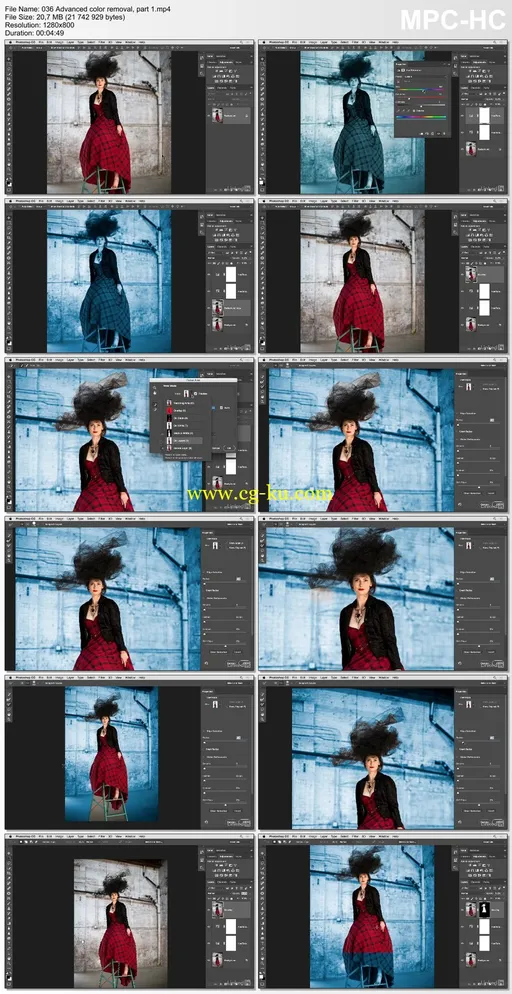Screen dimensions: 512x994
Task: Select the Background layer thumbnail in the floating-panel frame
Action: (x=471, y=149)
